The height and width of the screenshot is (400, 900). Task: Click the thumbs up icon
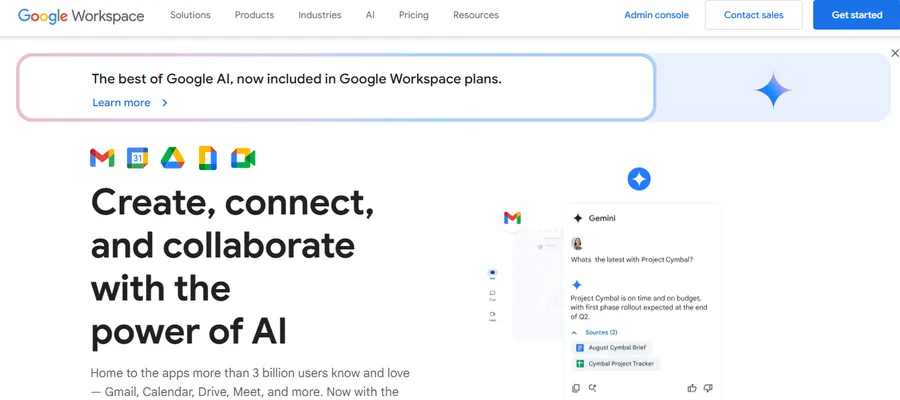coord(692,388)
